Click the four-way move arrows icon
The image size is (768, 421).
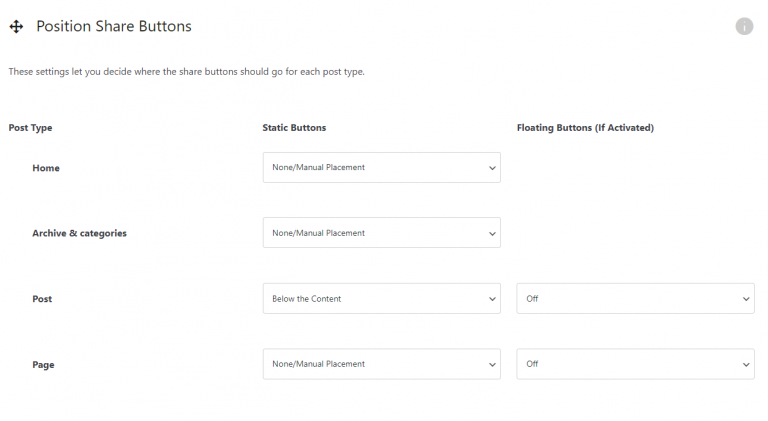coord(16,26)
